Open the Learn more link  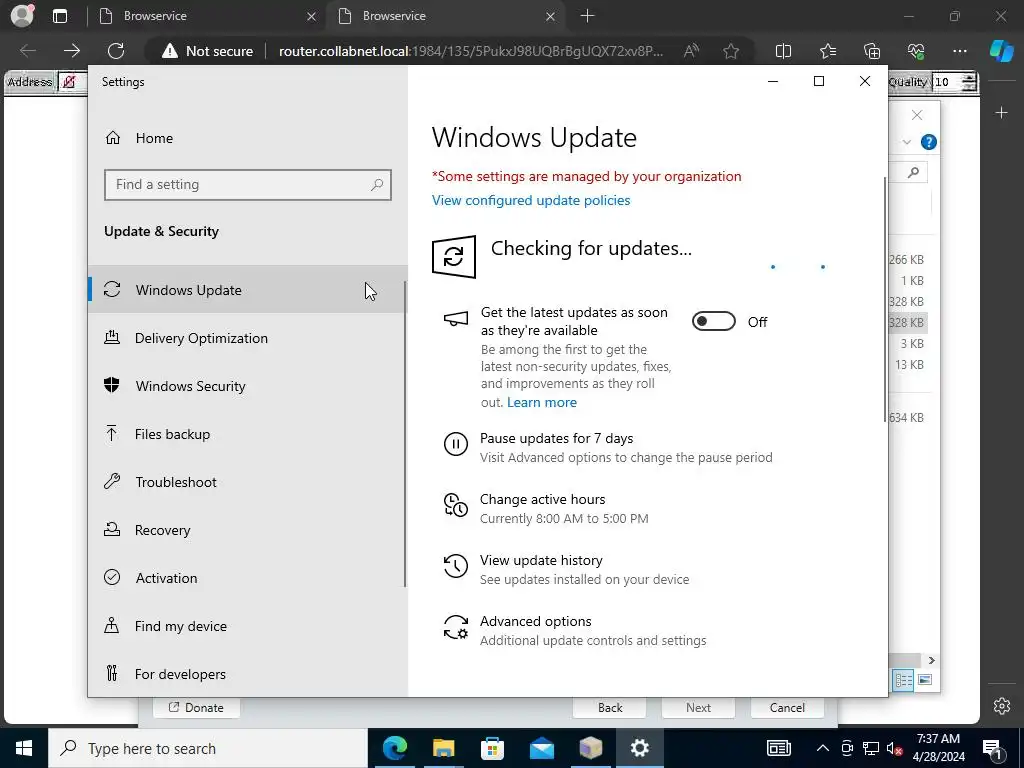[x=541, y=402]
